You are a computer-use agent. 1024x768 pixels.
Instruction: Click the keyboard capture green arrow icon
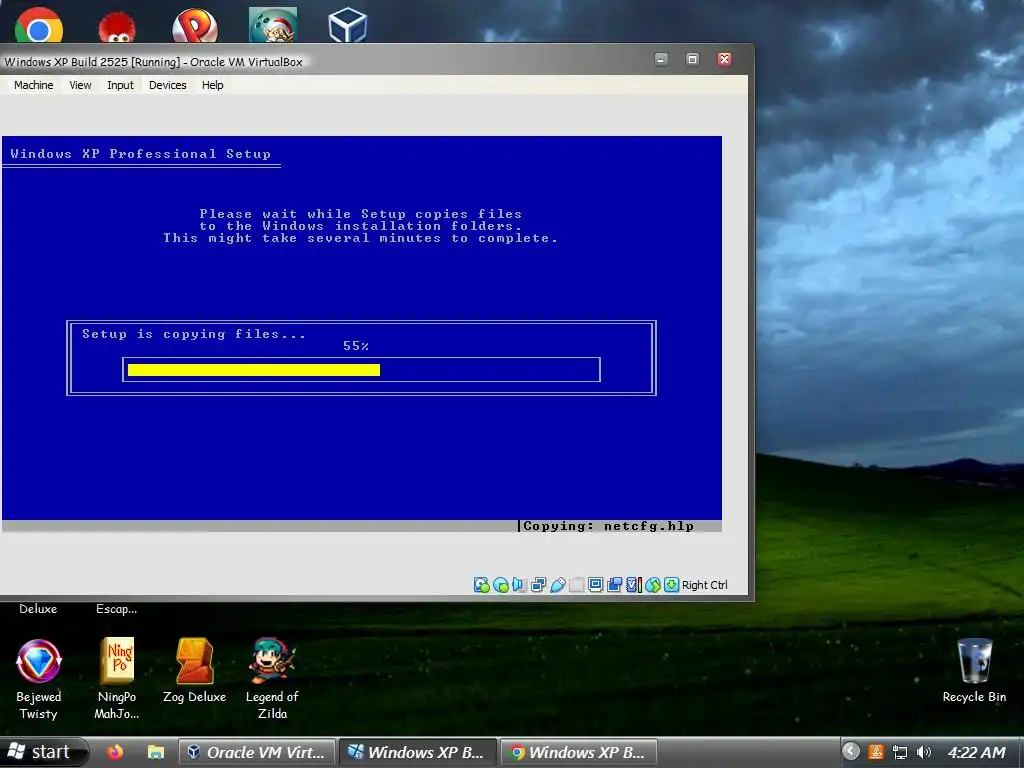pyautogui.click(x=671, y=584)
